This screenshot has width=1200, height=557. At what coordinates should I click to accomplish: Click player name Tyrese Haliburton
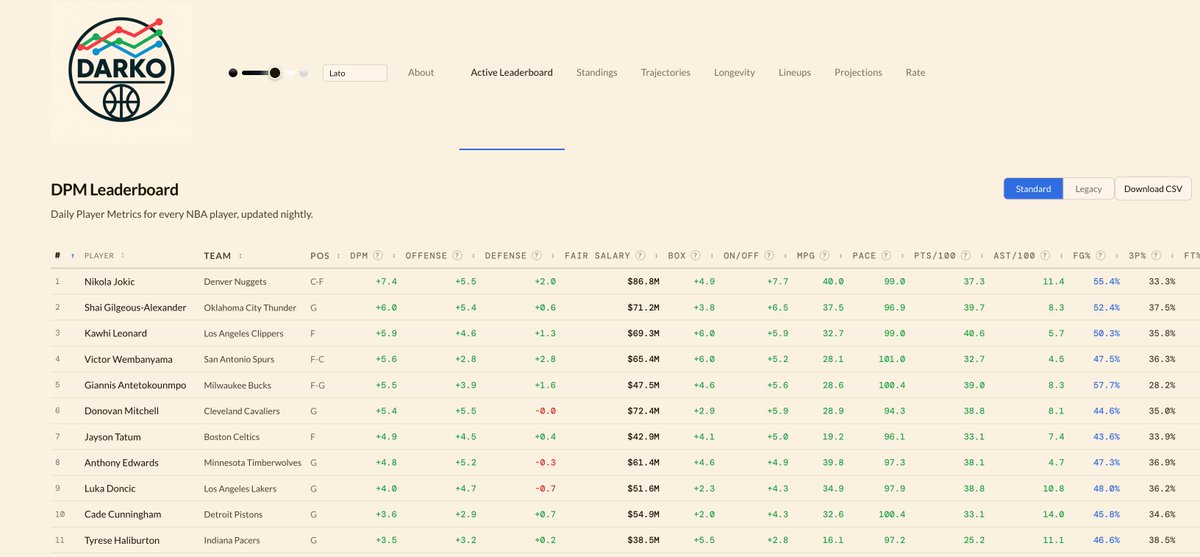124,541
